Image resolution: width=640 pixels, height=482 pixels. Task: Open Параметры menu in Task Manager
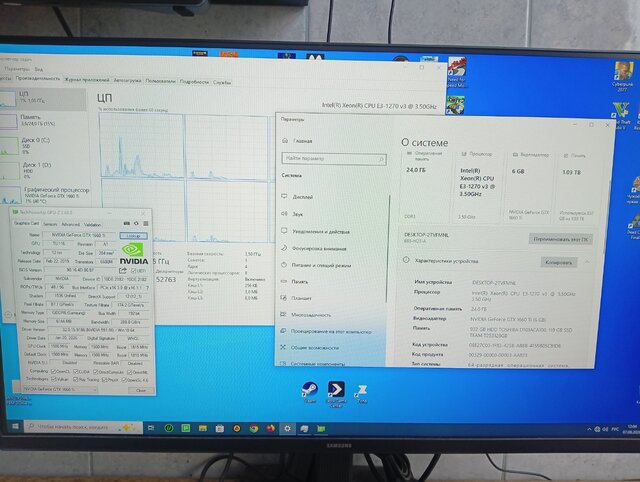(17, 69)
